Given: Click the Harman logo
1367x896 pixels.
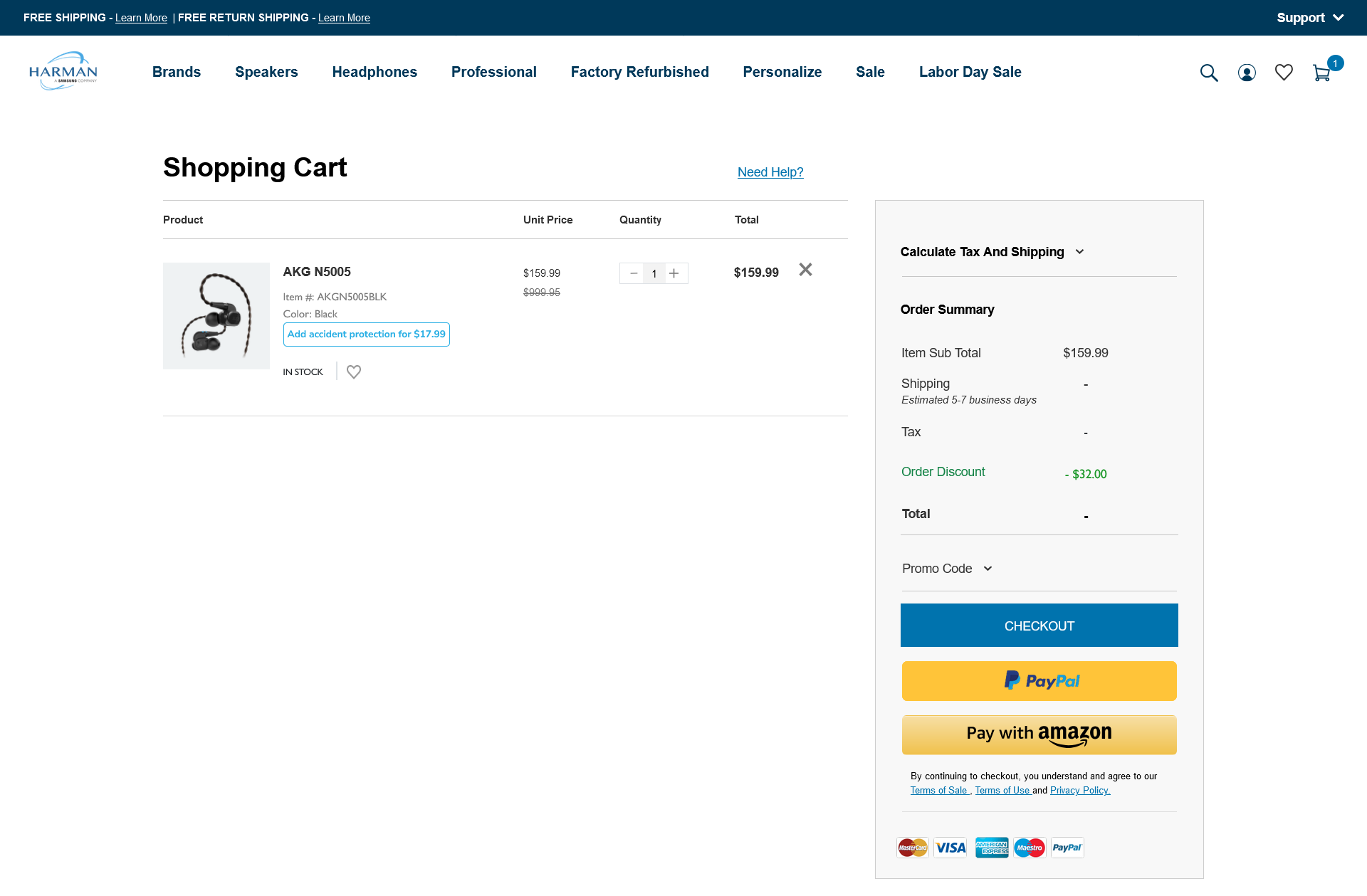Looking at the screenshot, I should click(x=63, y=71).
